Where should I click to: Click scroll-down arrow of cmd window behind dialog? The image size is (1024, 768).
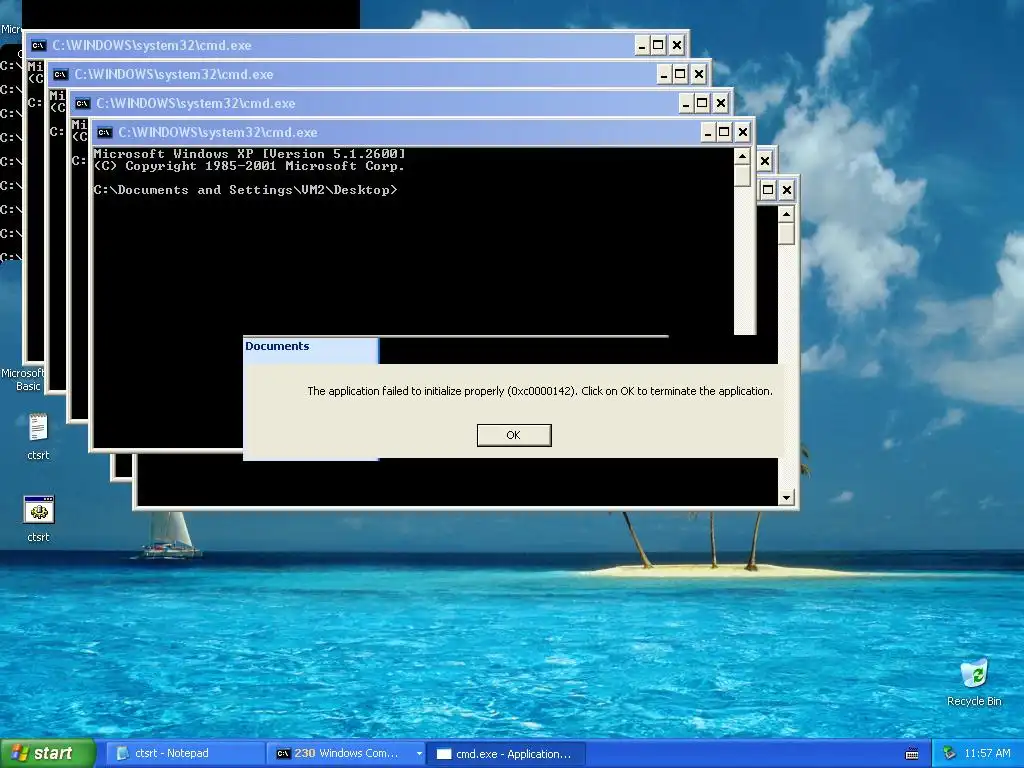coord(786,498)
